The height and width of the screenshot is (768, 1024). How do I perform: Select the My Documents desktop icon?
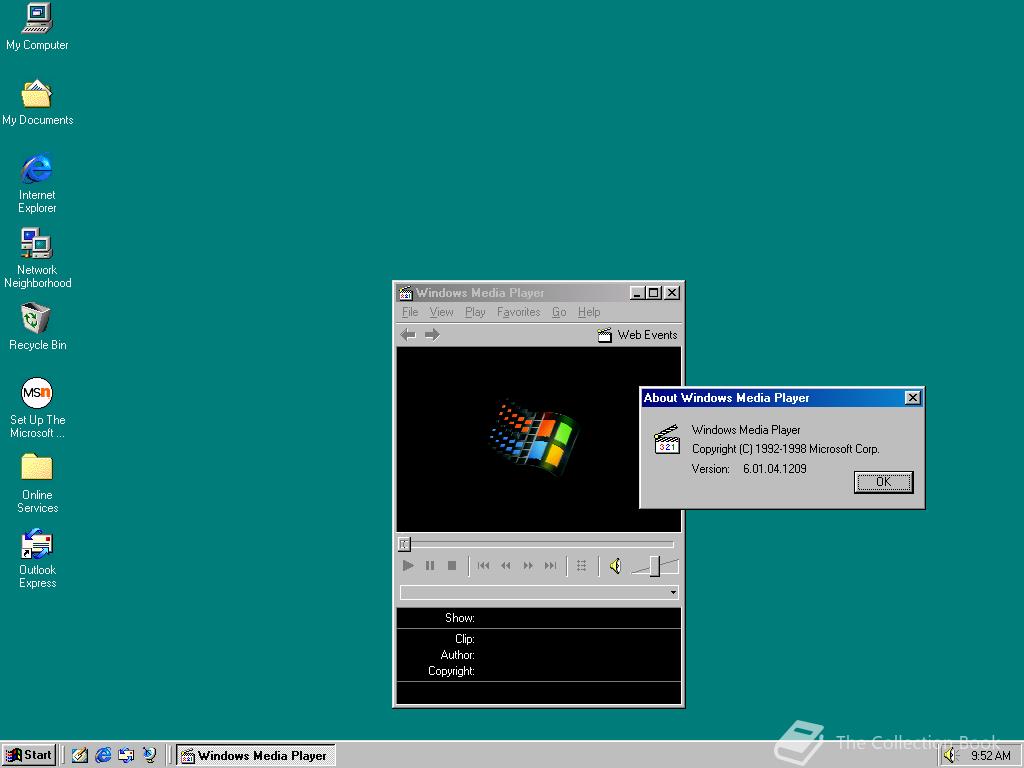(37, 102)
